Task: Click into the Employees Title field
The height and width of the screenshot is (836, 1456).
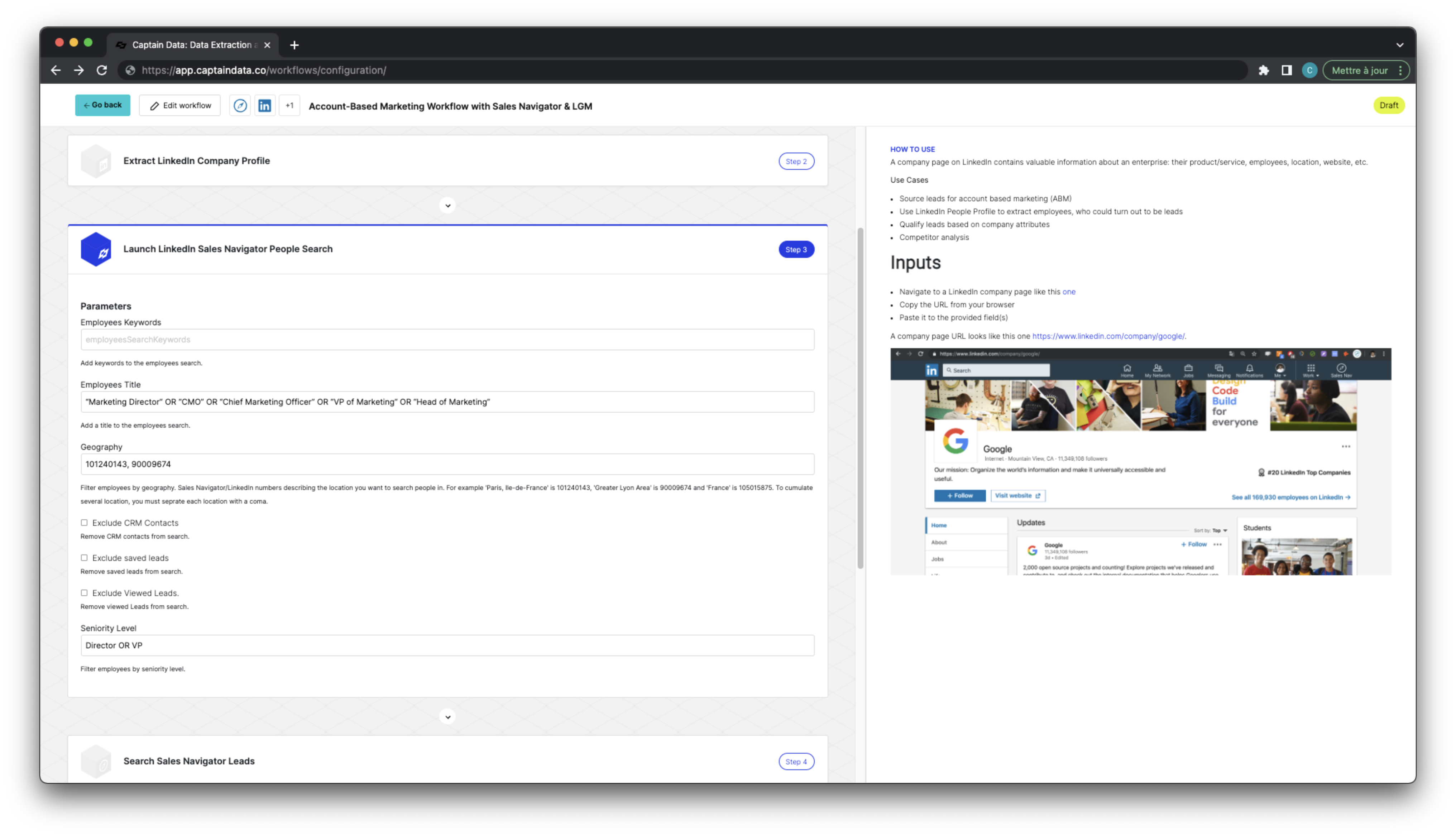Action: coord(447,402)
